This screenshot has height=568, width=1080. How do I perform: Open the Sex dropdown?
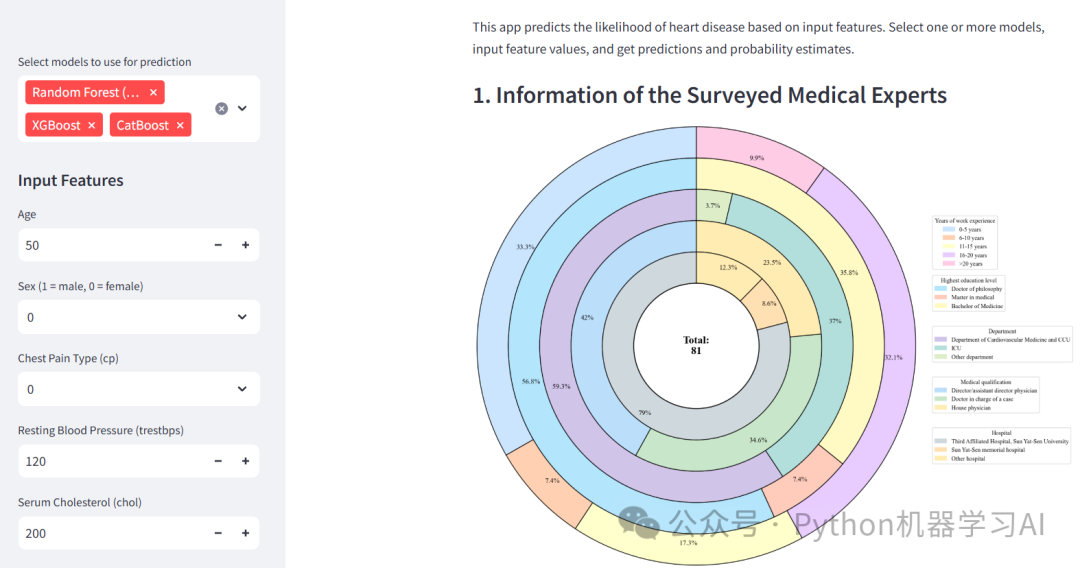click(139, 317)
